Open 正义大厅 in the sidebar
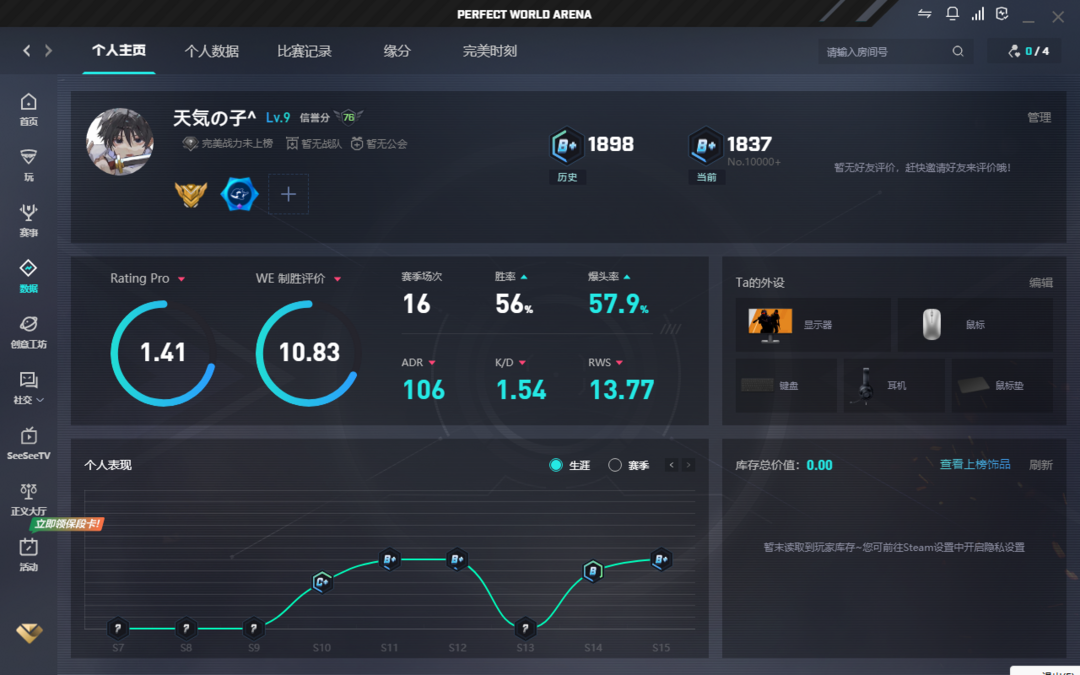This screenshot has width=1080, height=675. click(x=28, y=499)
